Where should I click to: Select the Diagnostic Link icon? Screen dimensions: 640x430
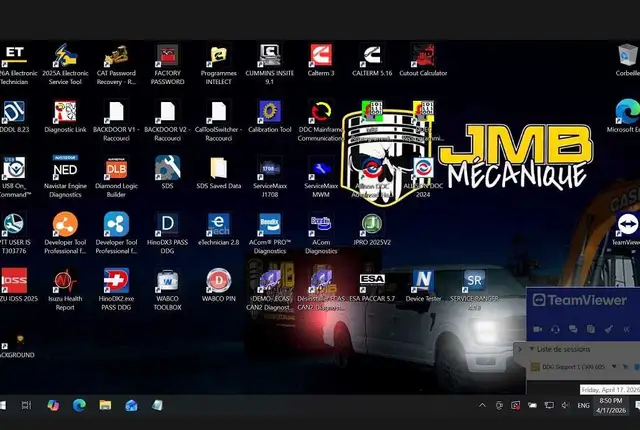click(65, 117)
